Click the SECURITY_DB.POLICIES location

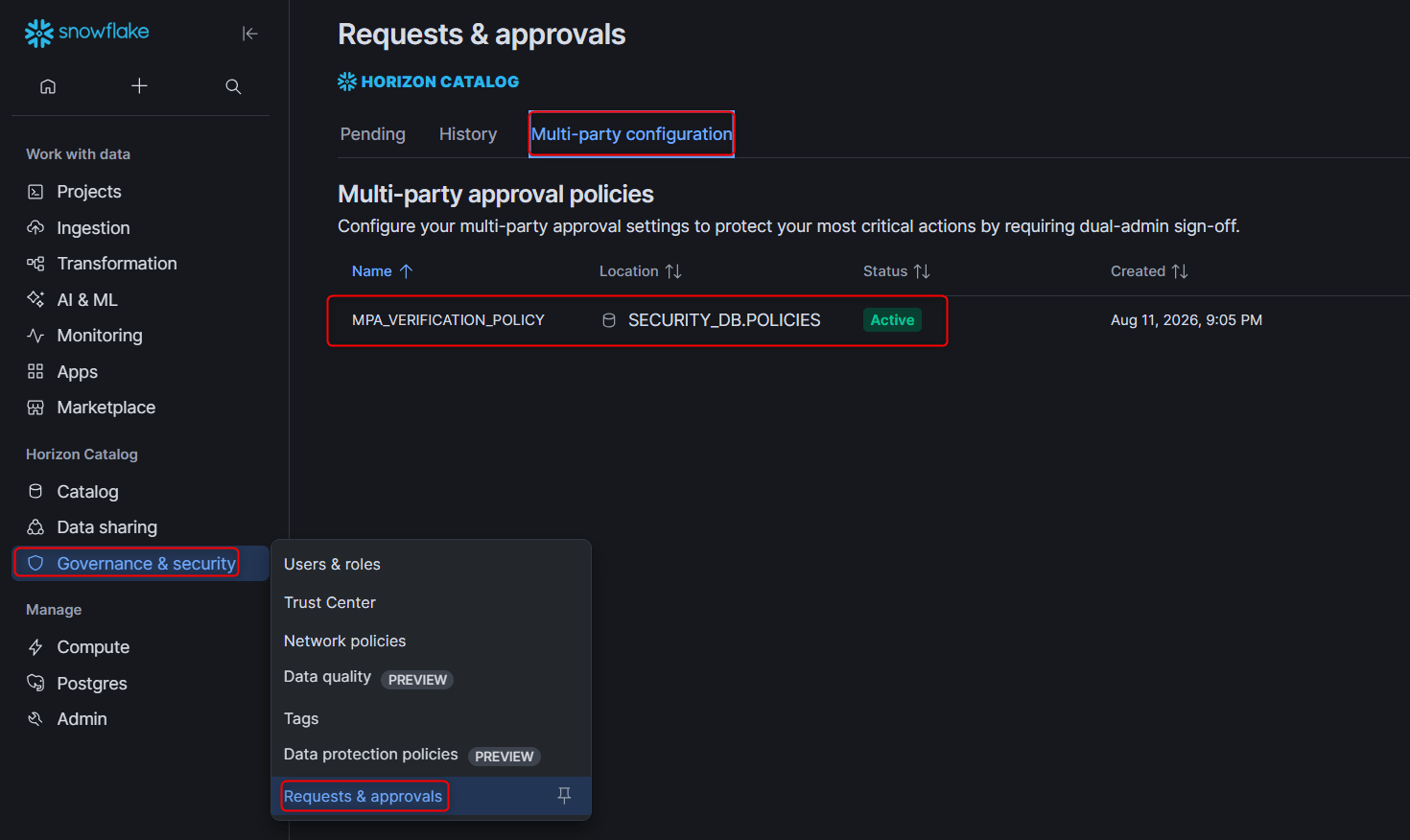pyautogui.click(x=724, y=320)
